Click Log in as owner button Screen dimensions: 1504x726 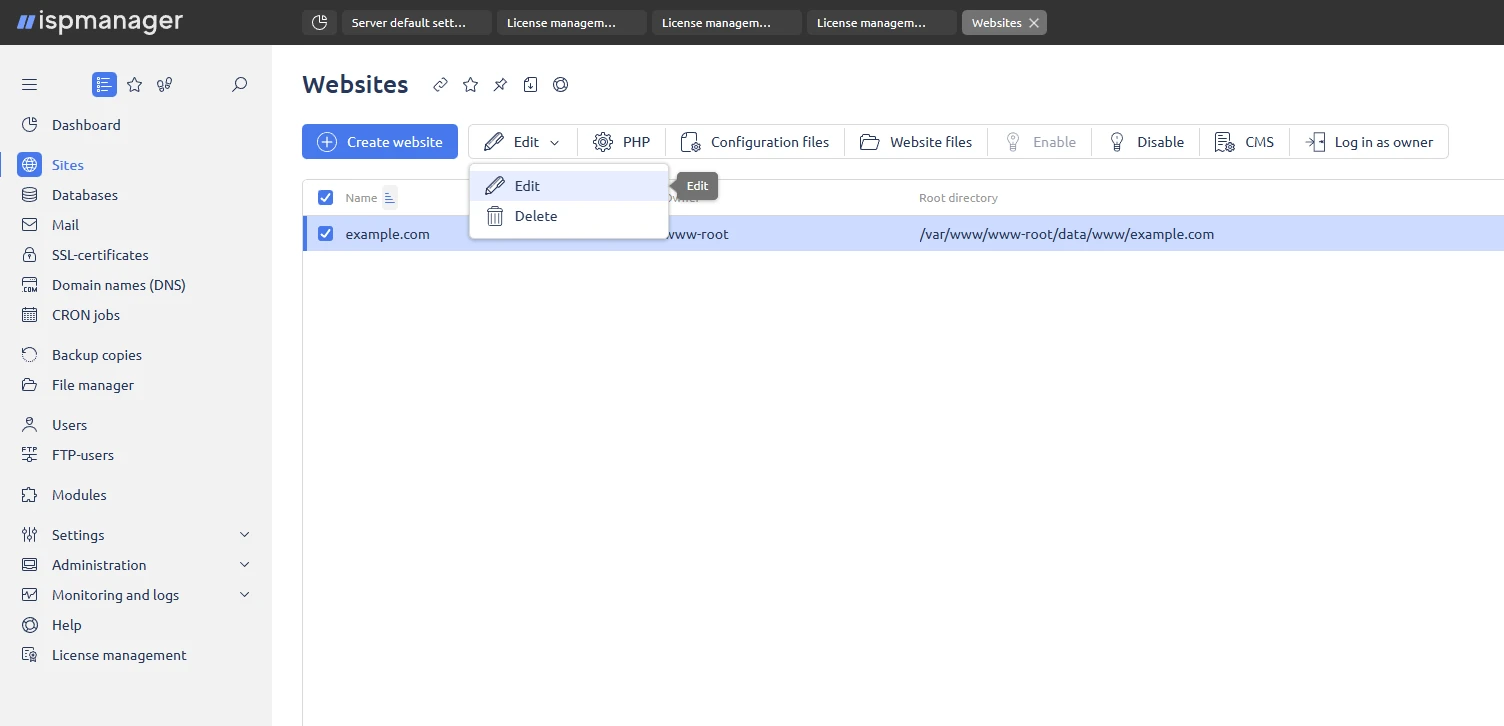click(1369, 142)
